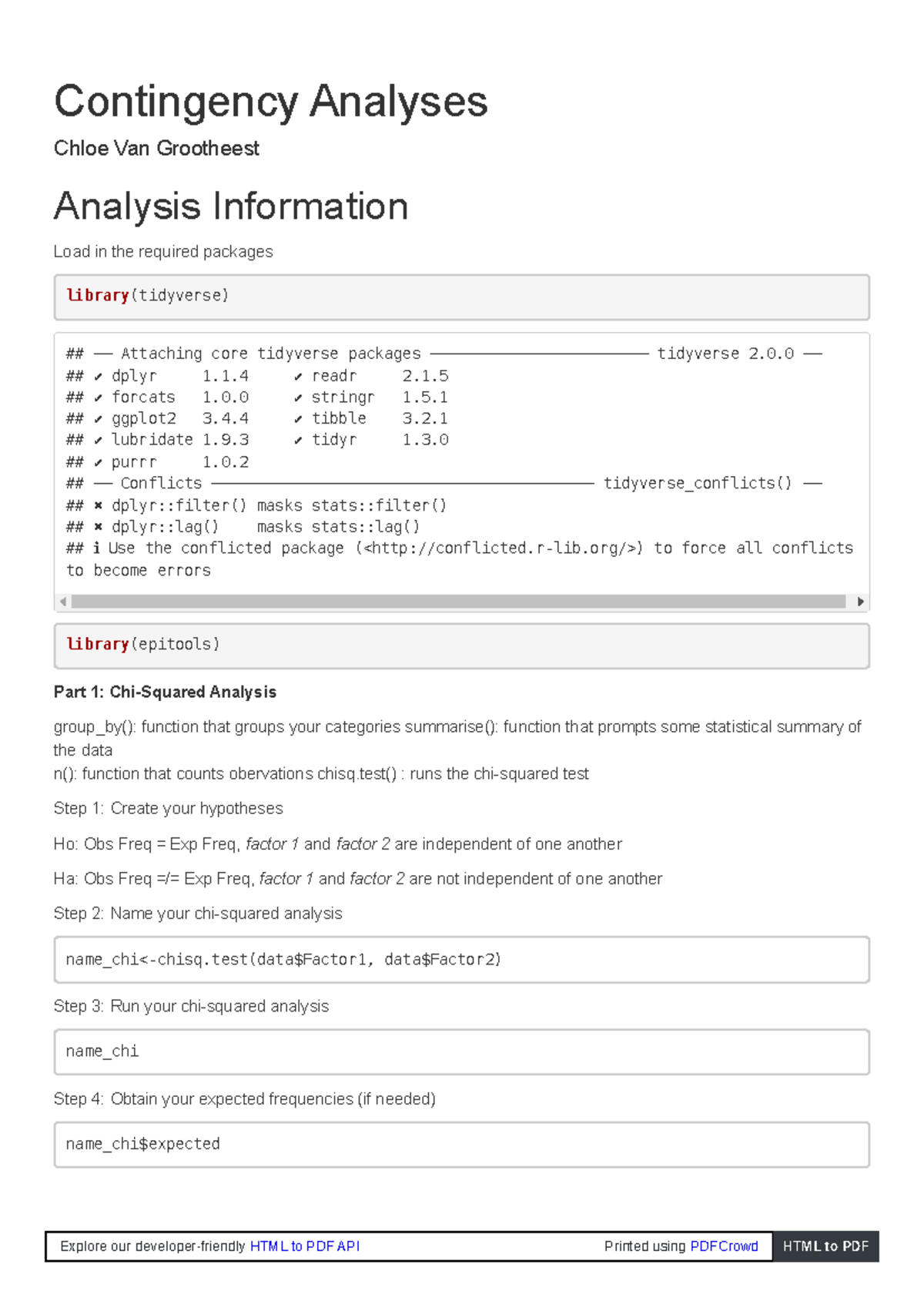Click the lubridate 1.9.3 output entry
The image size is (924, 1308).
[171, 440]
